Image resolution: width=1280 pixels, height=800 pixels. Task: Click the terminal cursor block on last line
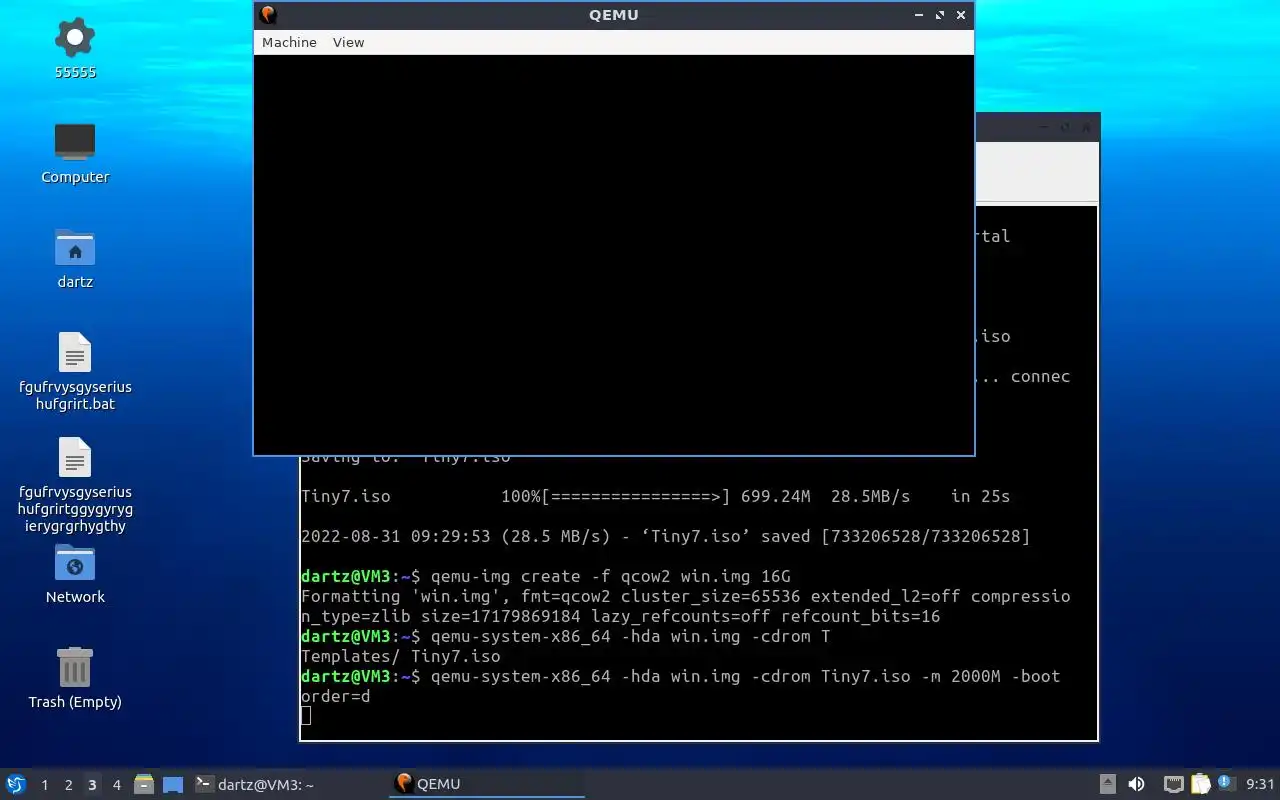pos(306,715)
